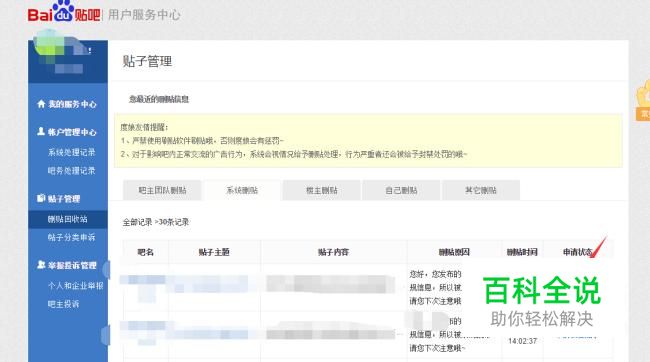Click orange floating widget at right edge
The width and height of the screenshot is (650, 362).
(x=643, y=101)
